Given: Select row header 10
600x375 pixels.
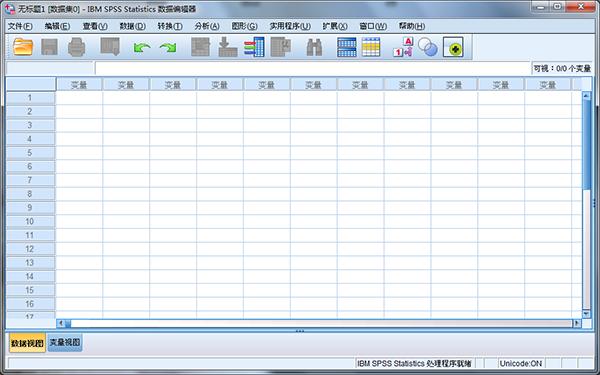Looking at the screenshot, I should point(31,222).
